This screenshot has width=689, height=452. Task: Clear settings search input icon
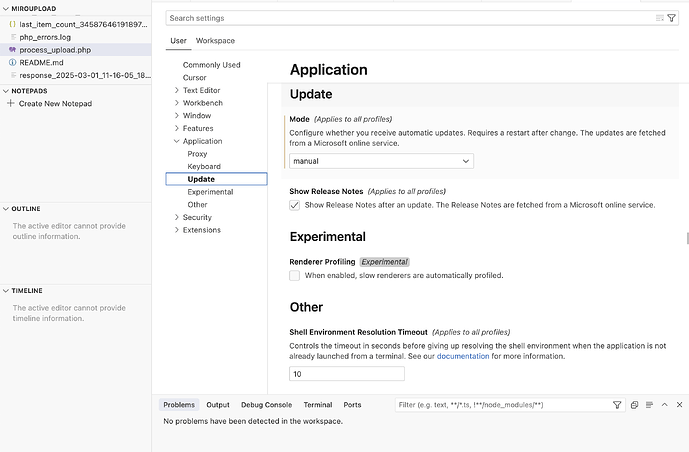point(659,18)
